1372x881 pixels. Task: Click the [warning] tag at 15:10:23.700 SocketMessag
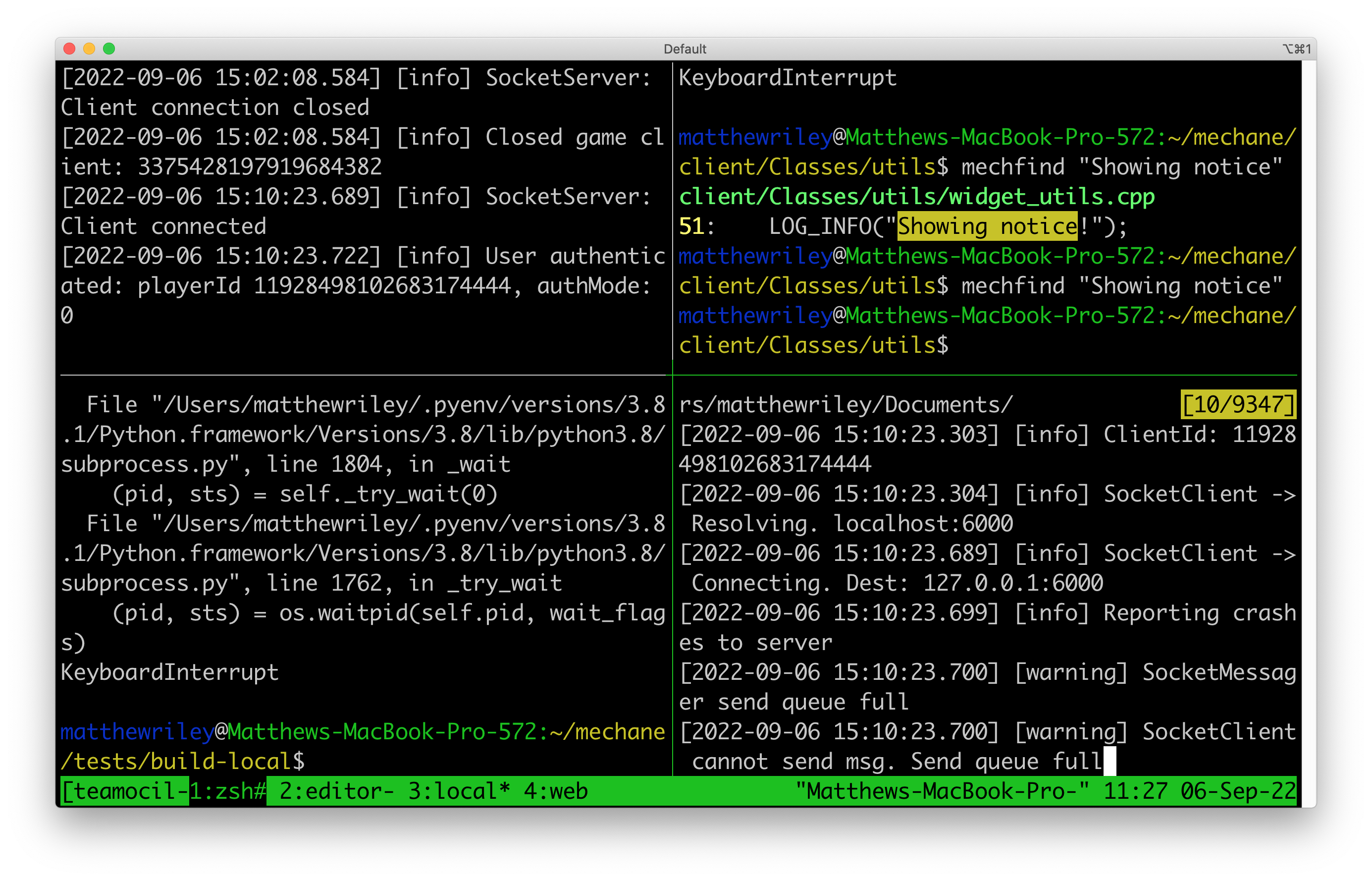coord(1071,672)
